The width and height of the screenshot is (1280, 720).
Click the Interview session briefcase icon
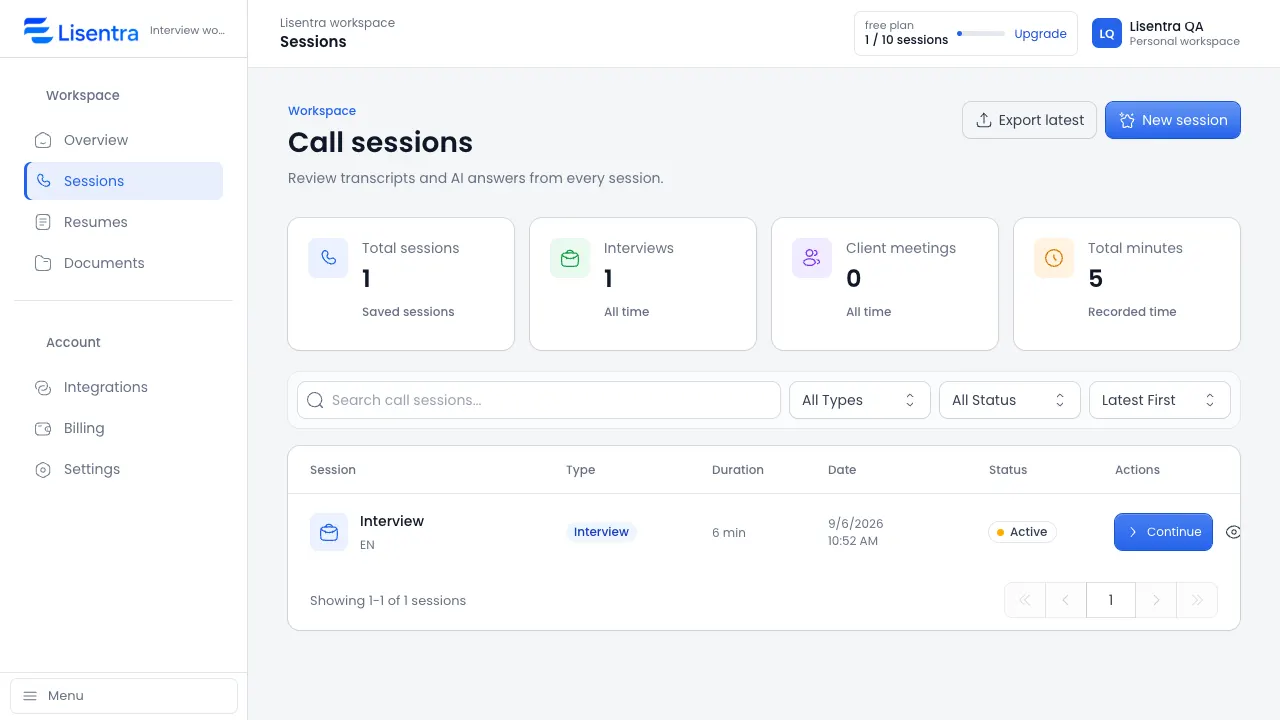coord(329,532)
